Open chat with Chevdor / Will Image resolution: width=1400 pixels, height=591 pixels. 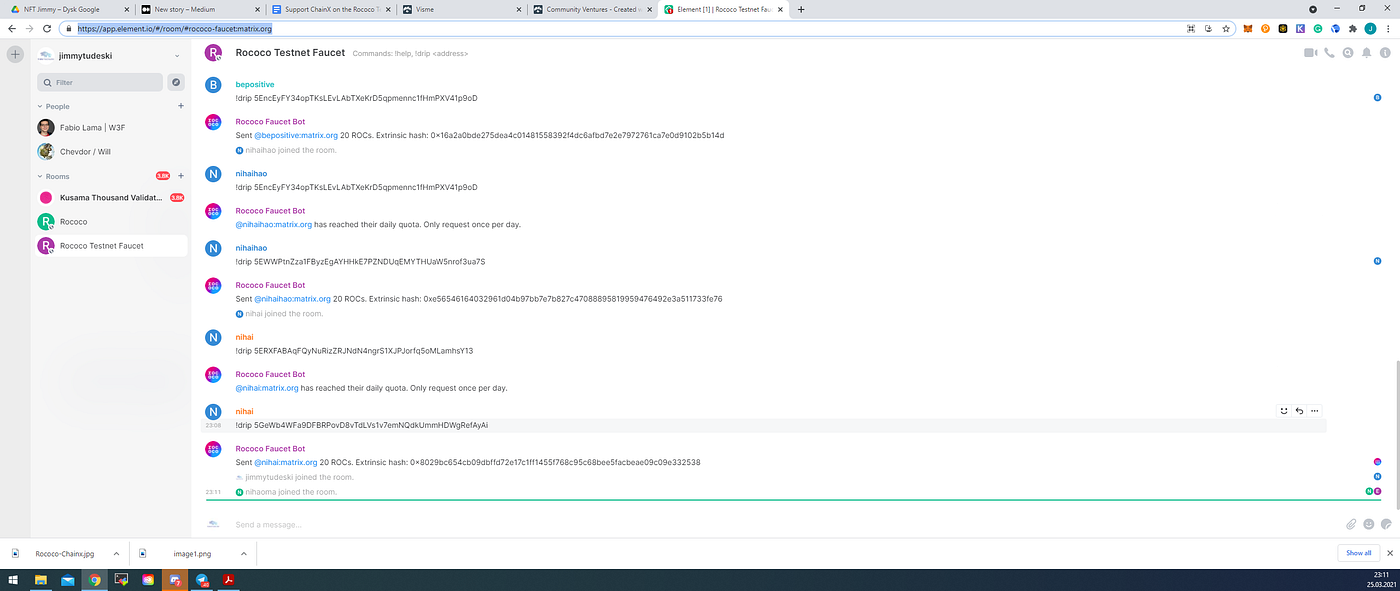point(112,151)
